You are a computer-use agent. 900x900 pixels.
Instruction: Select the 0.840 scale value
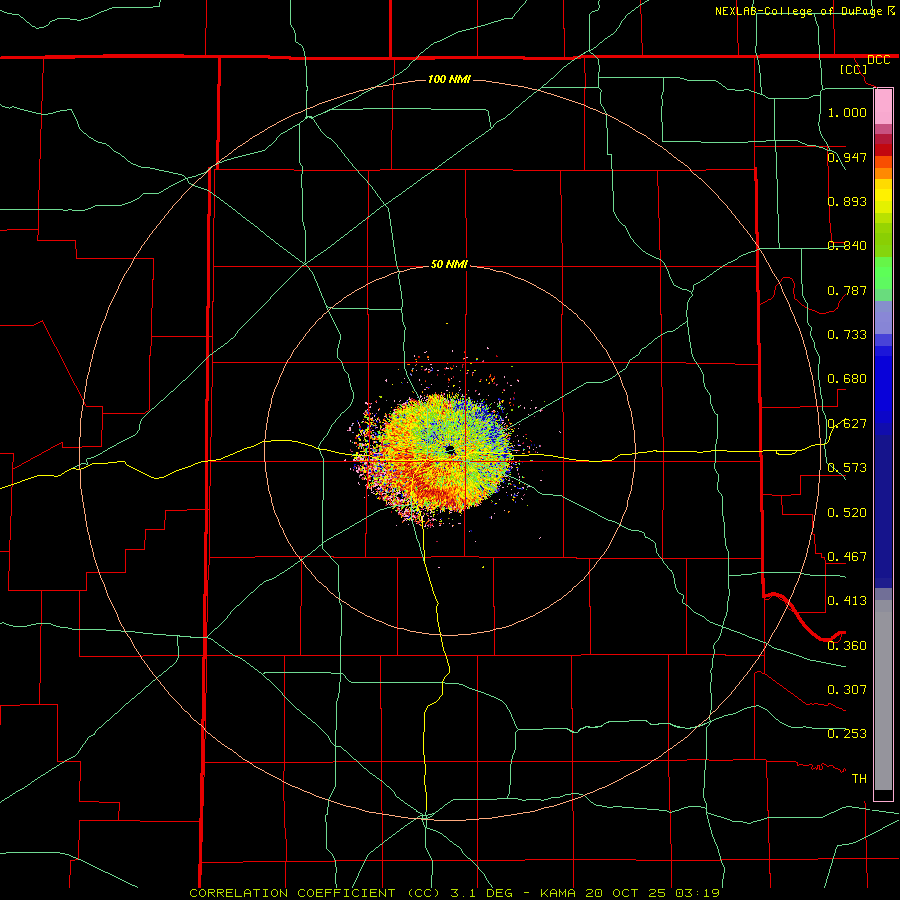(847, 246)
